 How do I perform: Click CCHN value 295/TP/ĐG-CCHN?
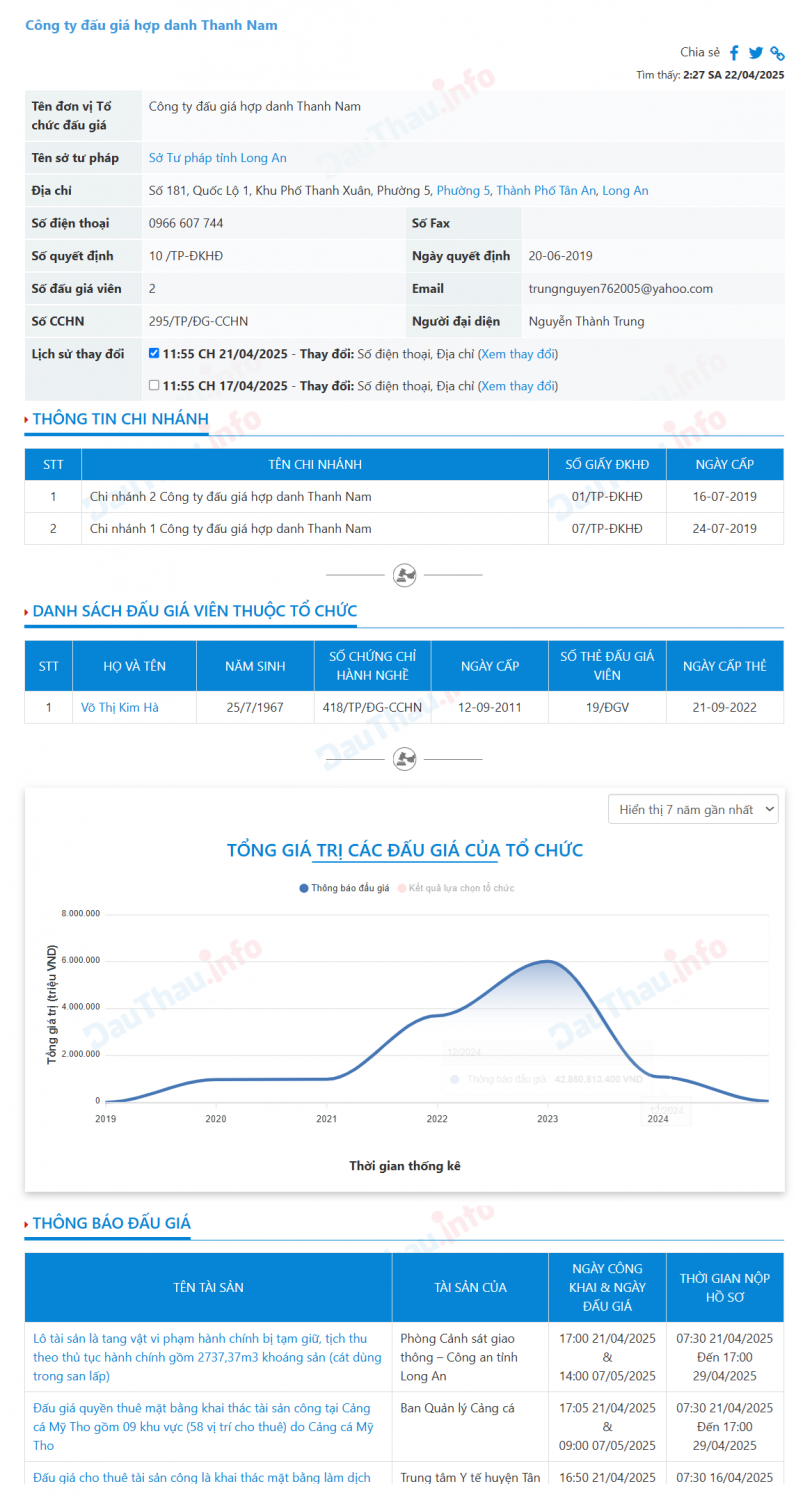click(x=198, y=321)
